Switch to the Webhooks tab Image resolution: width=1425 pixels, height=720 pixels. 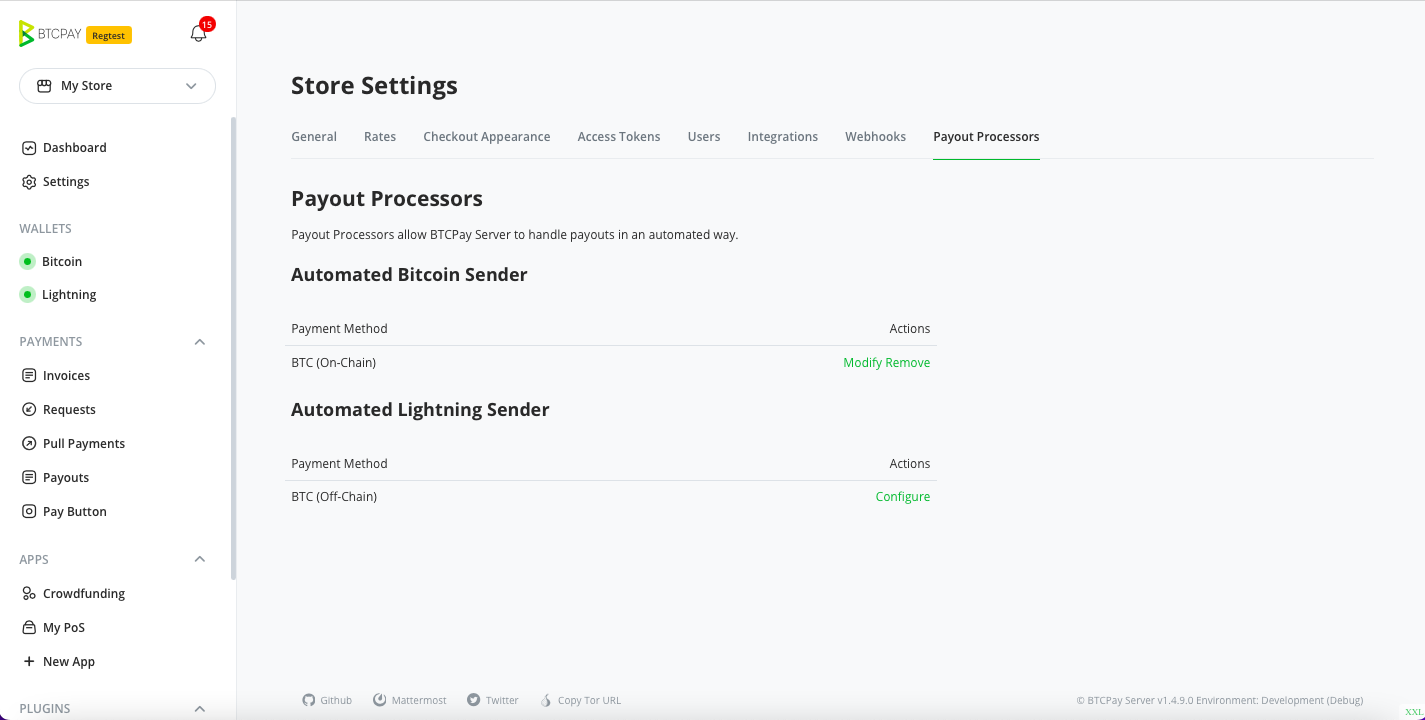coord(875,137)
